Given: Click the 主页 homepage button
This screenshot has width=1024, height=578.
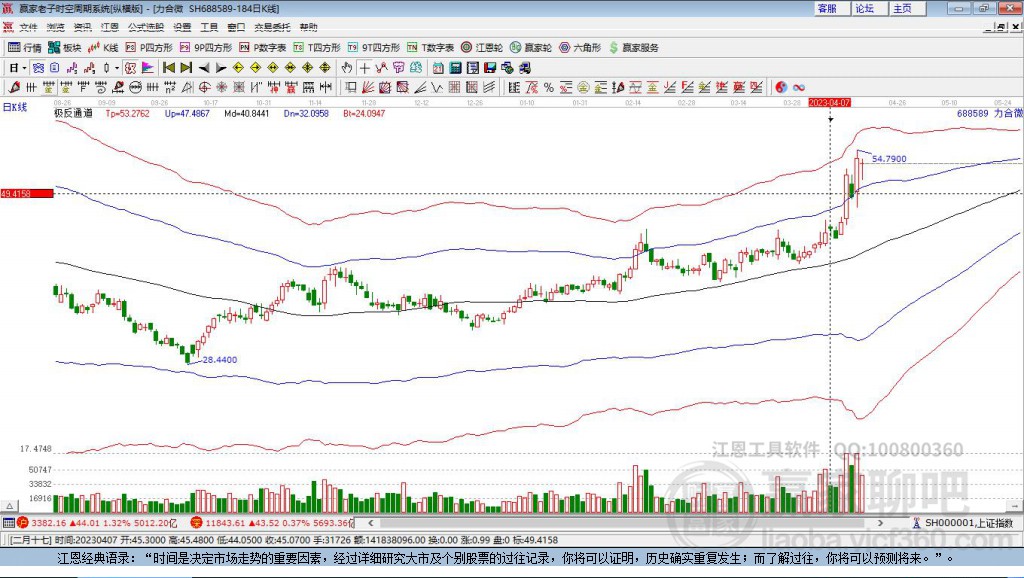Looking at the screenshot, I should coord(908,8).
